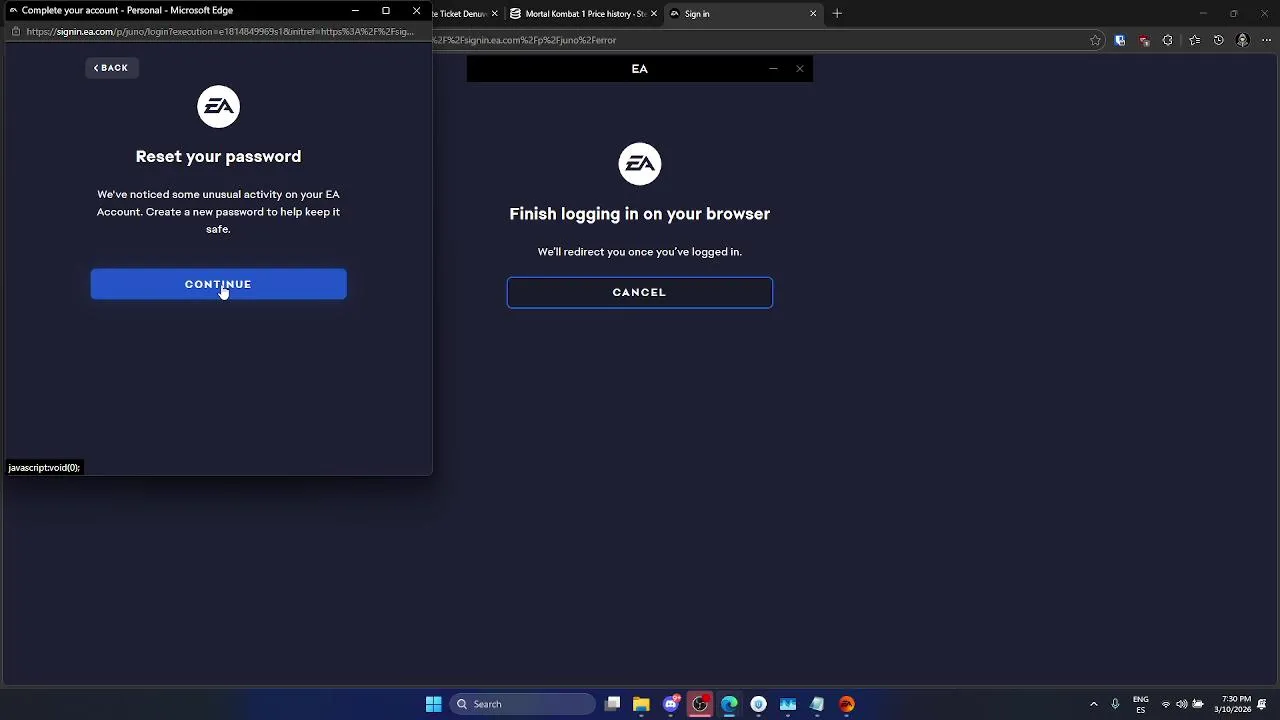This screenshot has width=1280, height=720.
Task: Open Task View on the taskbar
Action: (x=612, y=704)
